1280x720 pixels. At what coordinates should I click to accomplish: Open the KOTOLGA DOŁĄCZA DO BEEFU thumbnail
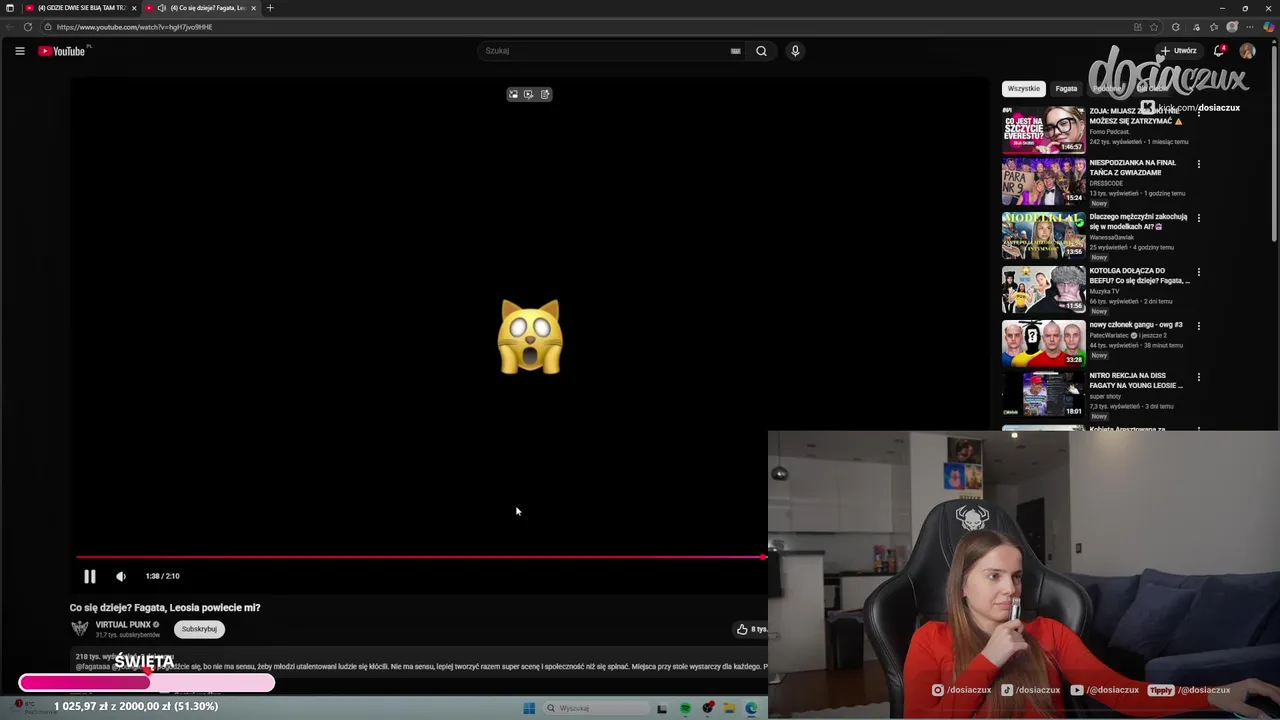(x=1043, y=289)
